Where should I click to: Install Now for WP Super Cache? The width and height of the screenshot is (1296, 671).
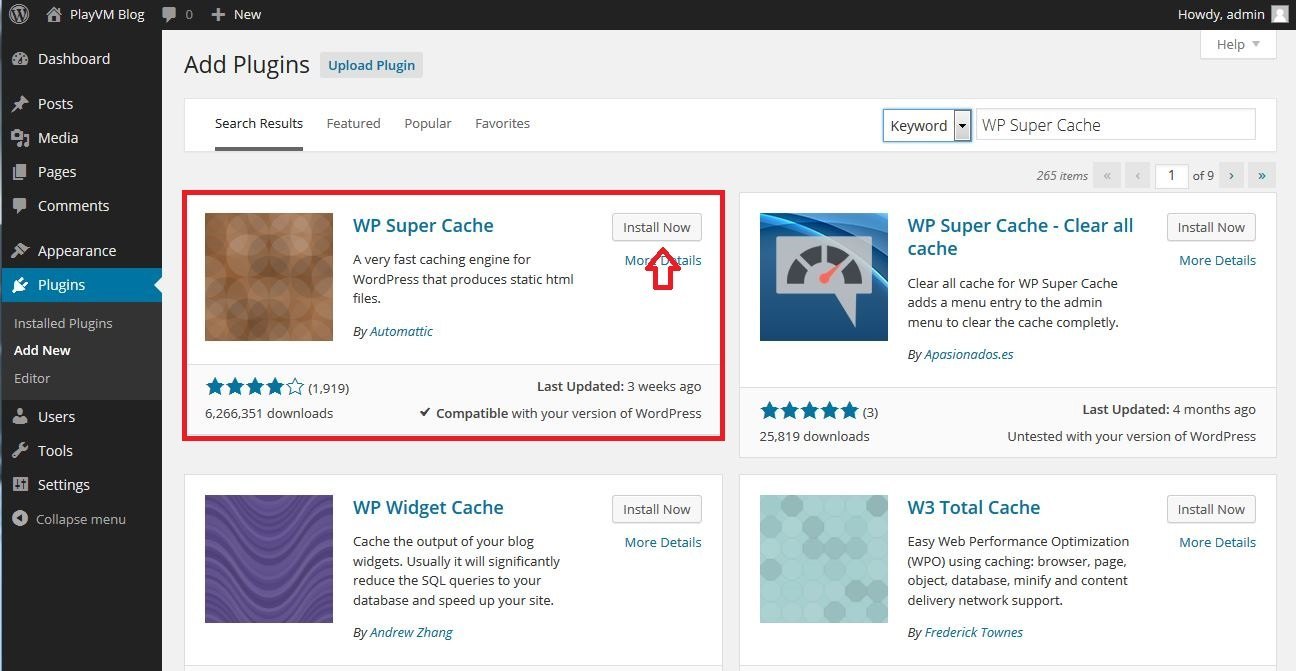pos(656,227)
